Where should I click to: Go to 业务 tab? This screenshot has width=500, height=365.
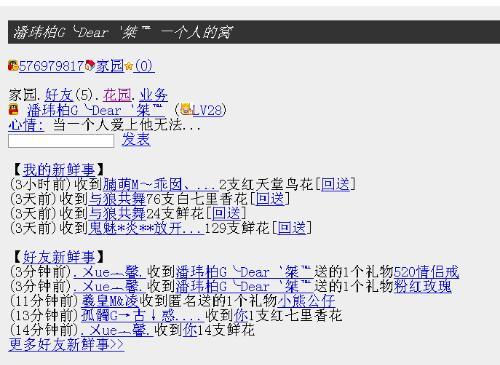pyautogui.click(x=153, y=95)
